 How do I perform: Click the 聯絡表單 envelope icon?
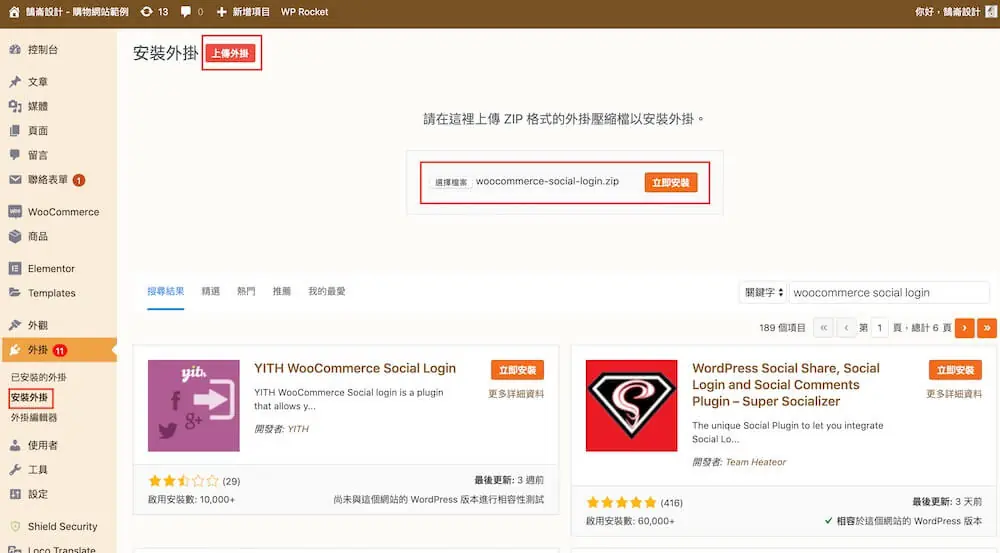pos(15,179)
